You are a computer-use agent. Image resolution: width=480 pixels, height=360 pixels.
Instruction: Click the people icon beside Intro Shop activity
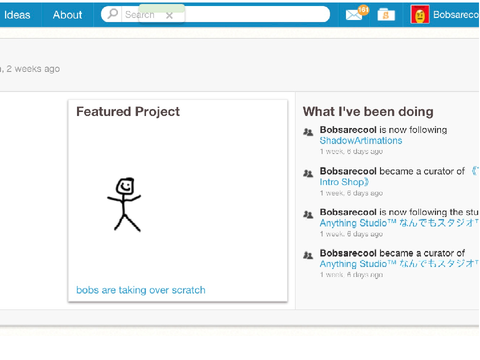[308, 173]
